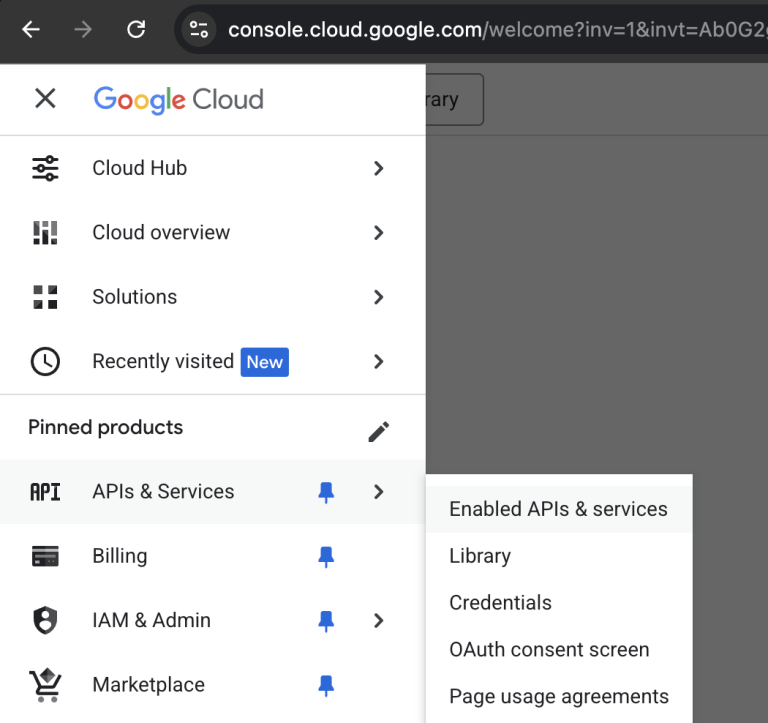Unpin Marketplace from pinned products
768x723 pixels.
[x=326, y=685]
